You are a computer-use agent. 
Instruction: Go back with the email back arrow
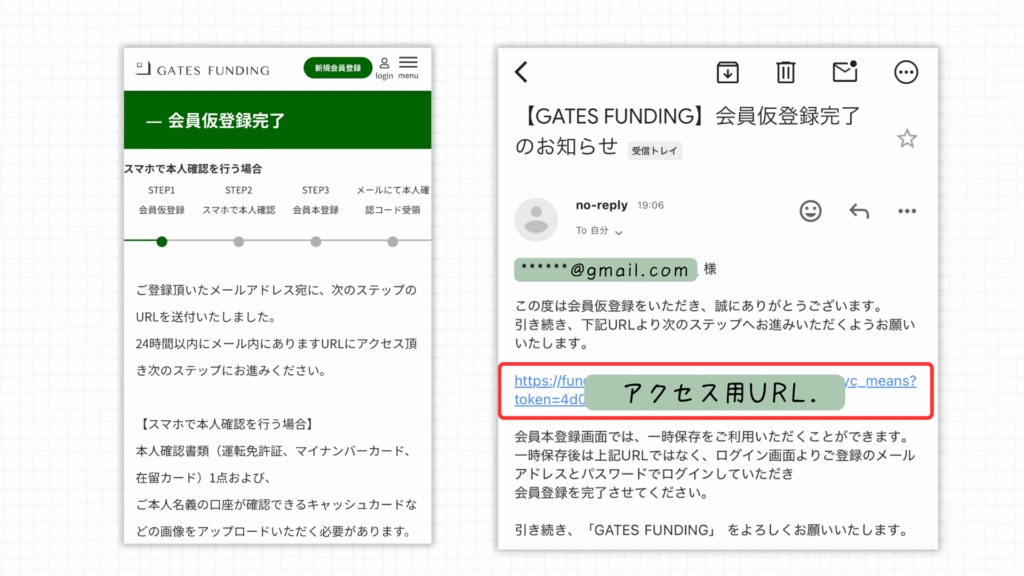pos(521,72)
